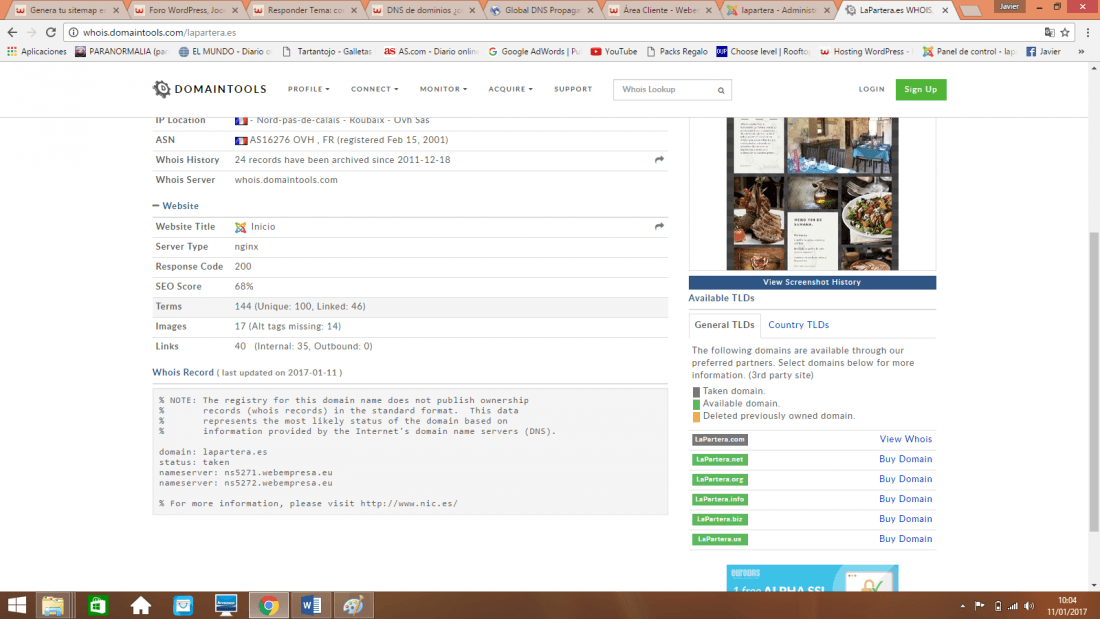Open the PROFILE dropdown menu

(309, 89)
